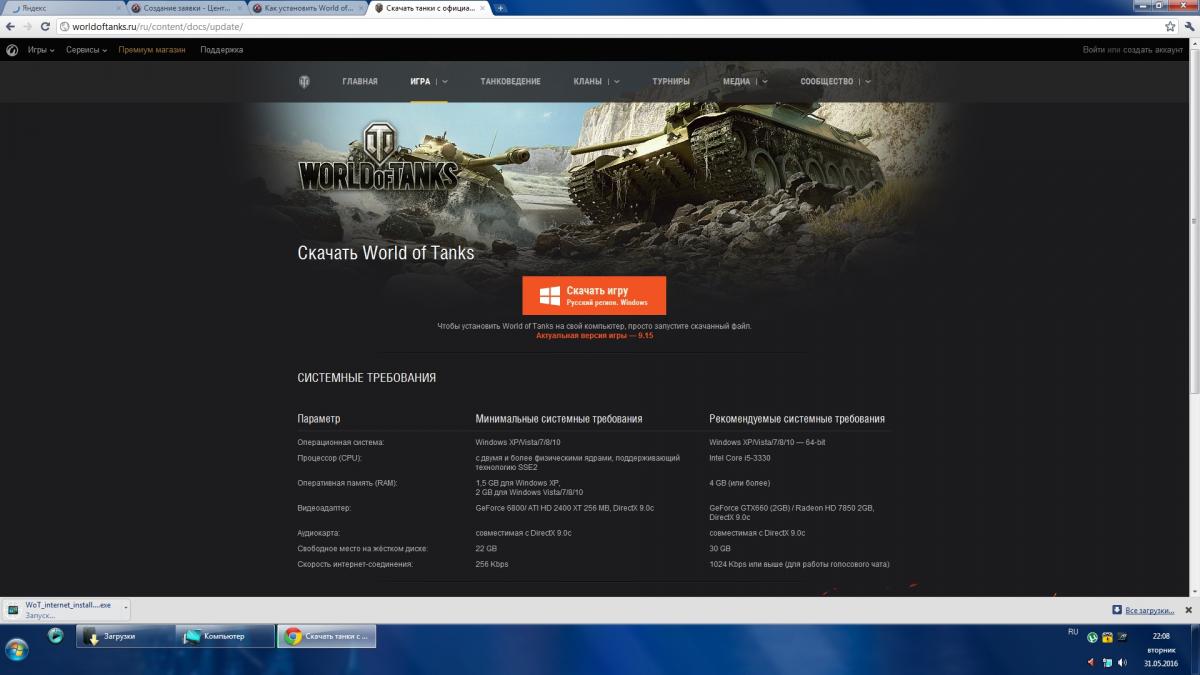Open a new browser tab

pyautogui.click(x=501, y=8)
